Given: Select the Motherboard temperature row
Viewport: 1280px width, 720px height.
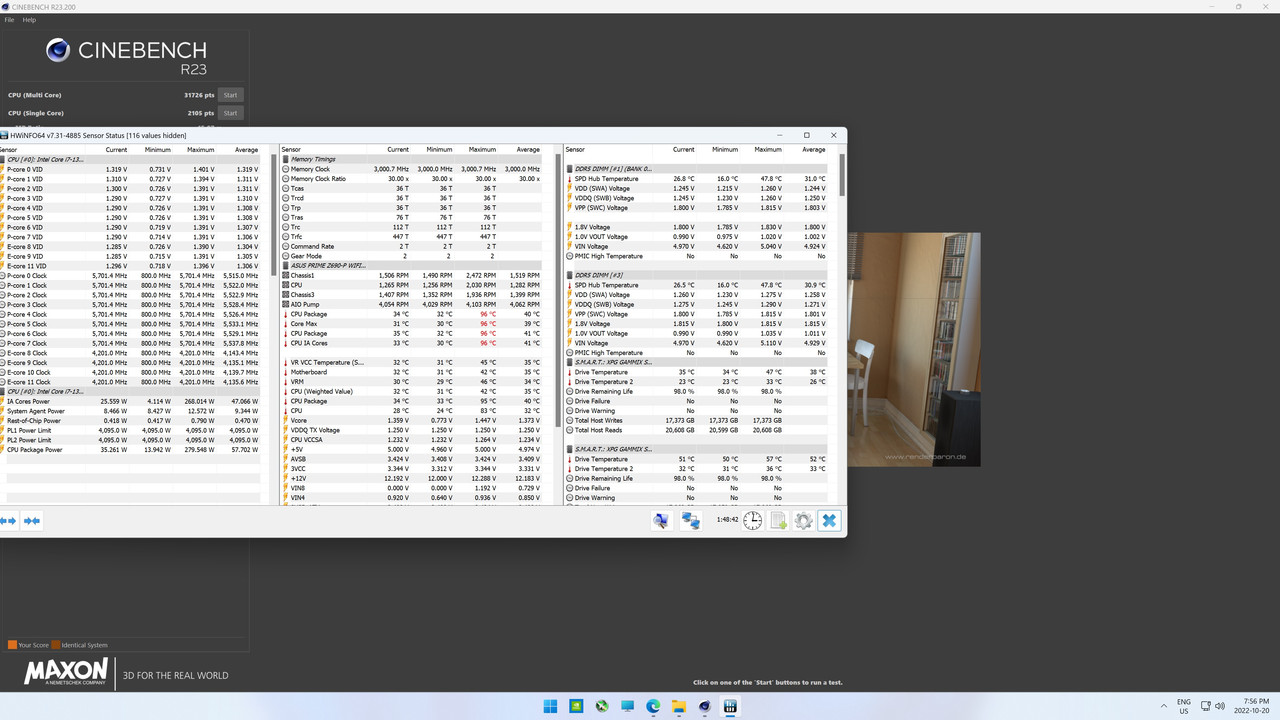Looking at the screenshot, I should click(x=411, y=372).
